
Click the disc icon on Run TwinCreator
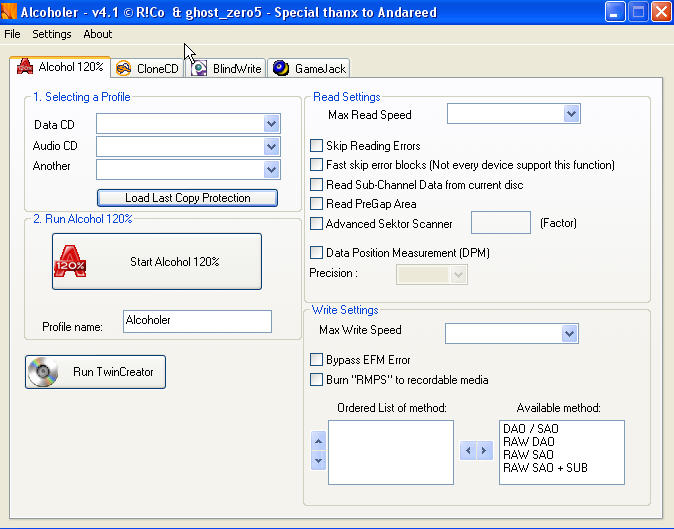pos(43,372)
